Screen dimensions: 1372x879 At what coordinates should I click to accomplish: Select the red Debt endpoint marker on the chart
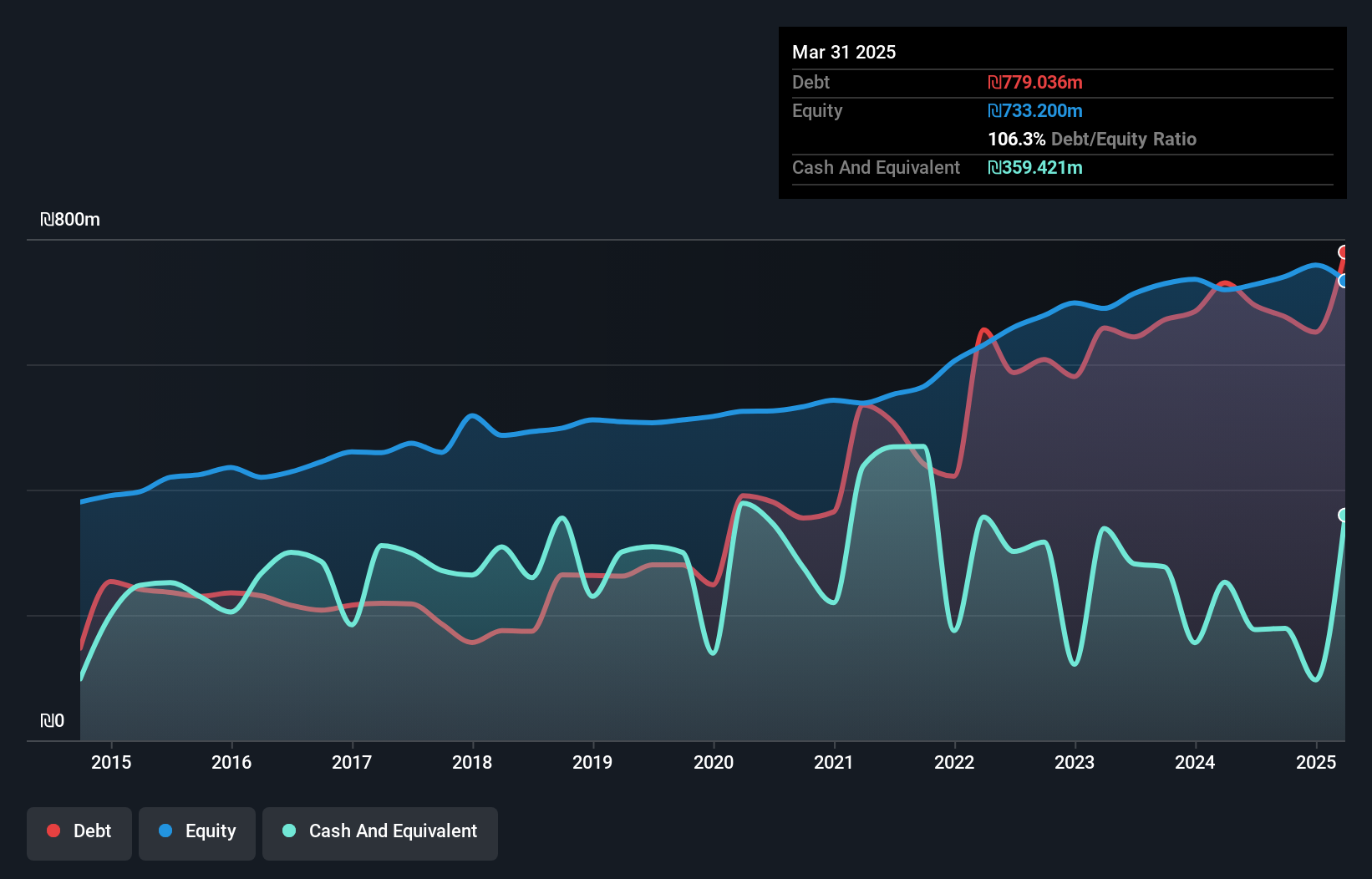coord(1344,252)
